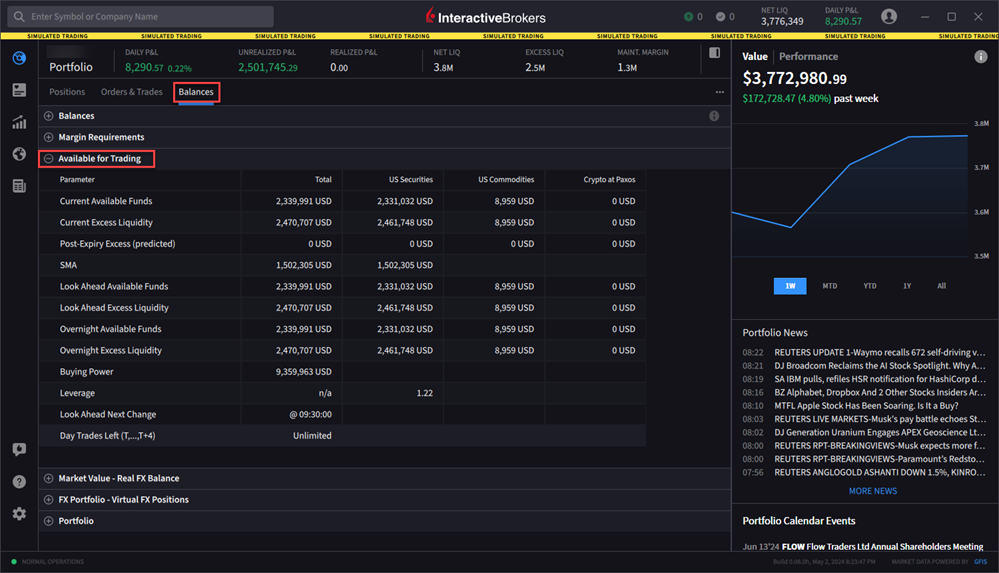999x573 pixels.
Task: Click the GFIS market data link
Action: tap(981, 562)
